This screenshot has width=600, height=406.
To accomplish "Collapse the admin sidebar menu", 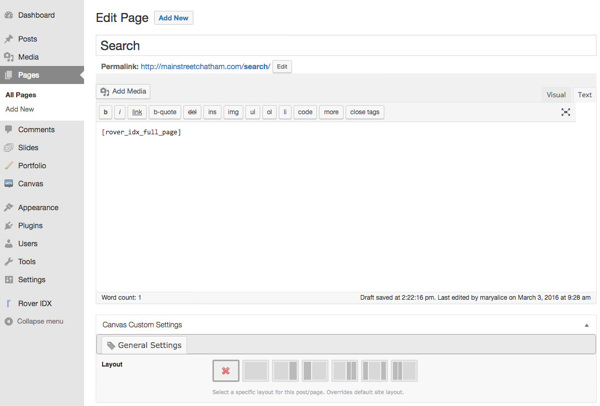I will (40, 321).
